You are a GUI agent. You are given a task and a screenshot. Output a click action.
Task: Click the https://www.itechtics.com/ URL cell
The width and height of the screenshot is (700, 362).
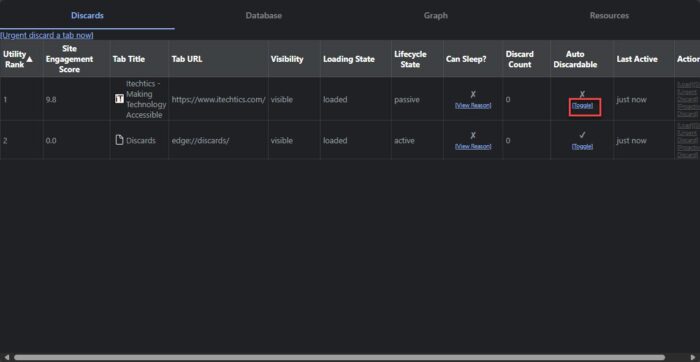(218, 100)
